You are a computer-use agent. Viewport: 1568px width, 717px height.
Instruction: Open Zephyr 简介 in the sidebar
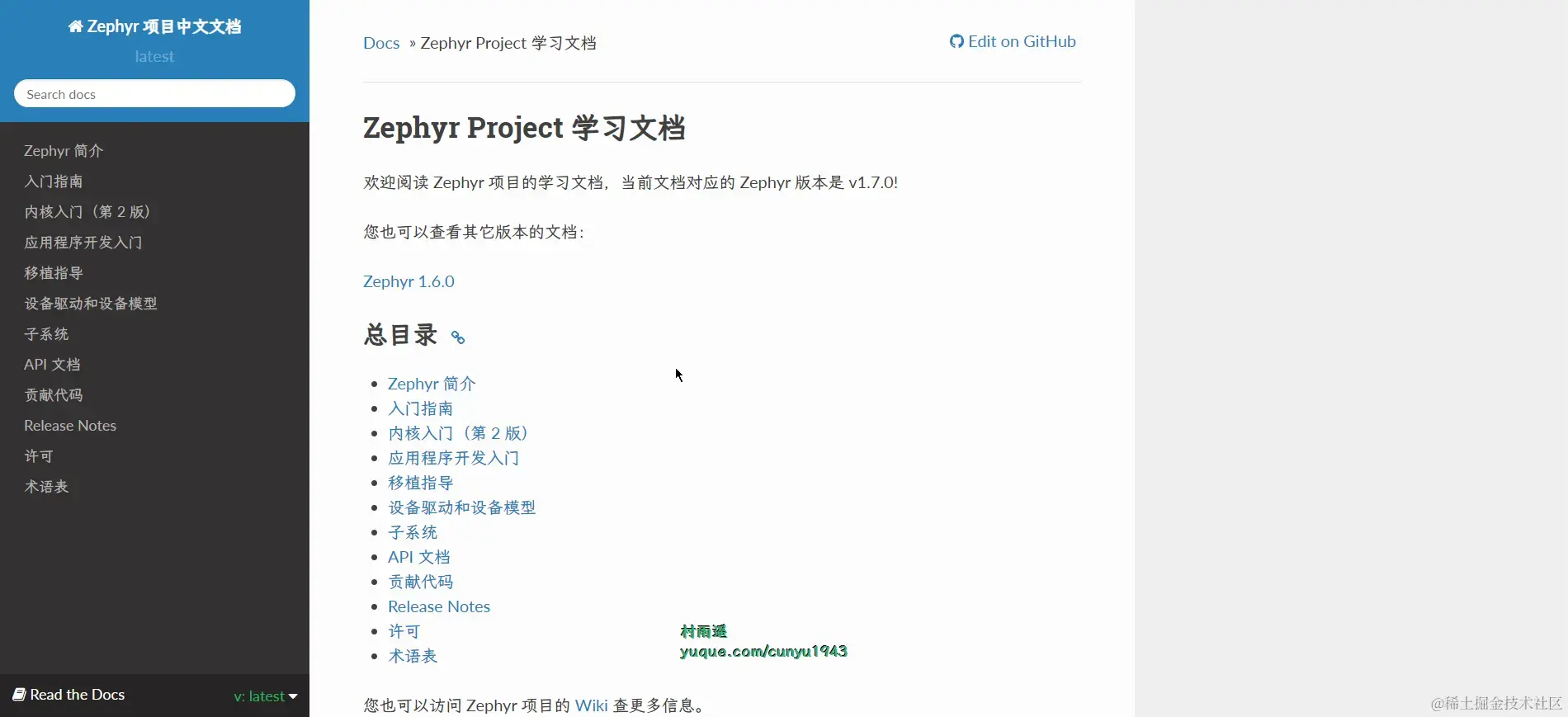click(64, 150)
